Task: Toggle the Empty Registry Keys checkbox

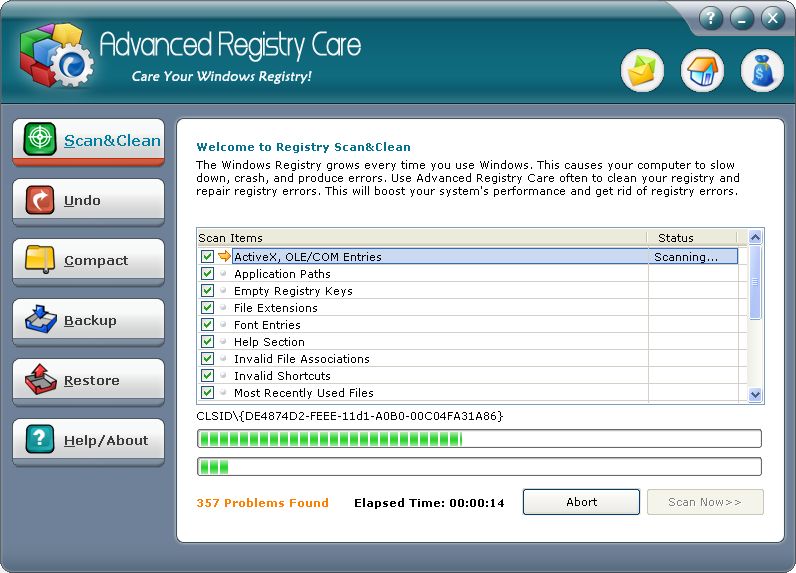Action: (207, 291)
